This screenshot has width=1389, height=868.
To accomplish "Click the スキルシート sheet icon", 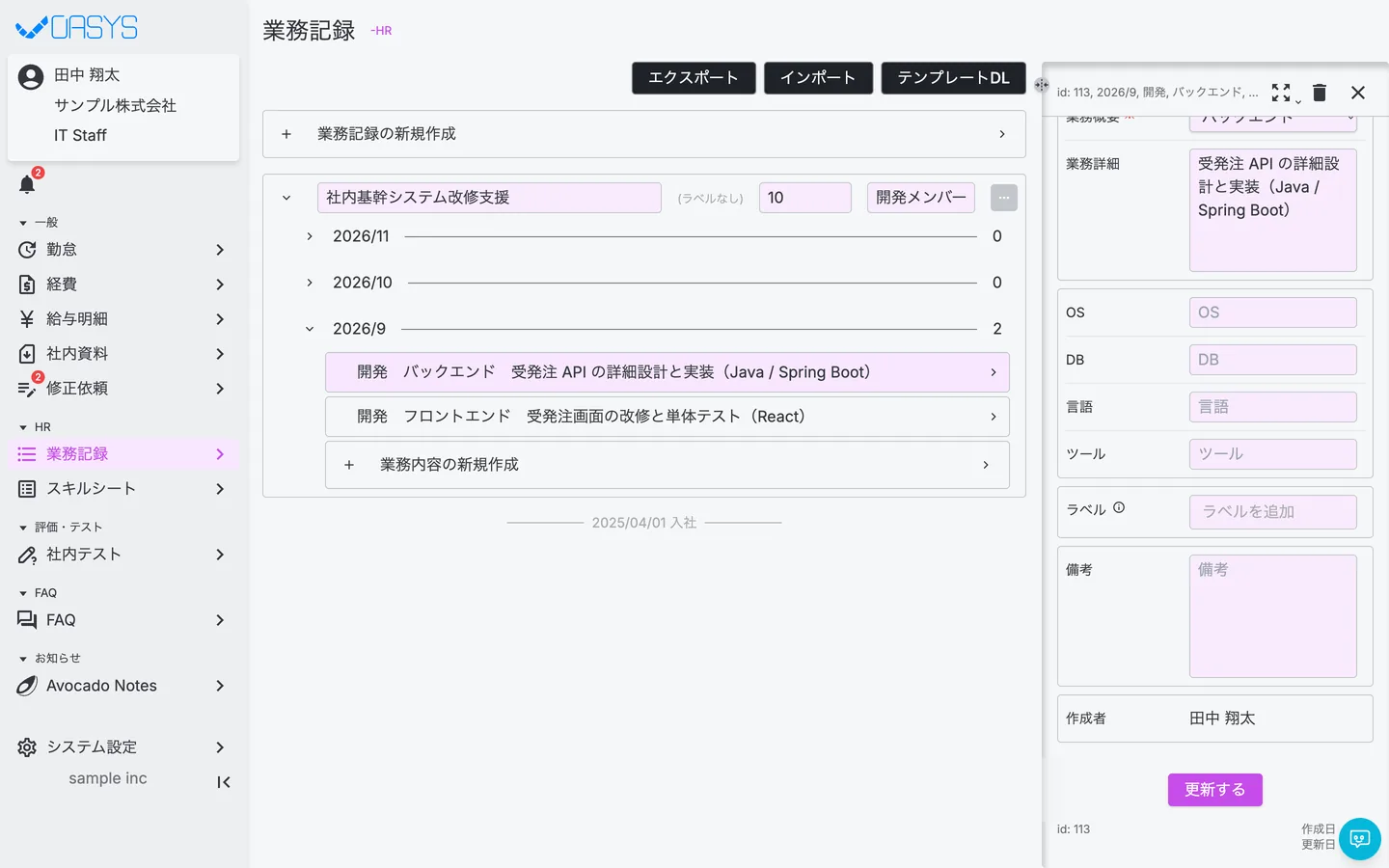I will 27,489.
